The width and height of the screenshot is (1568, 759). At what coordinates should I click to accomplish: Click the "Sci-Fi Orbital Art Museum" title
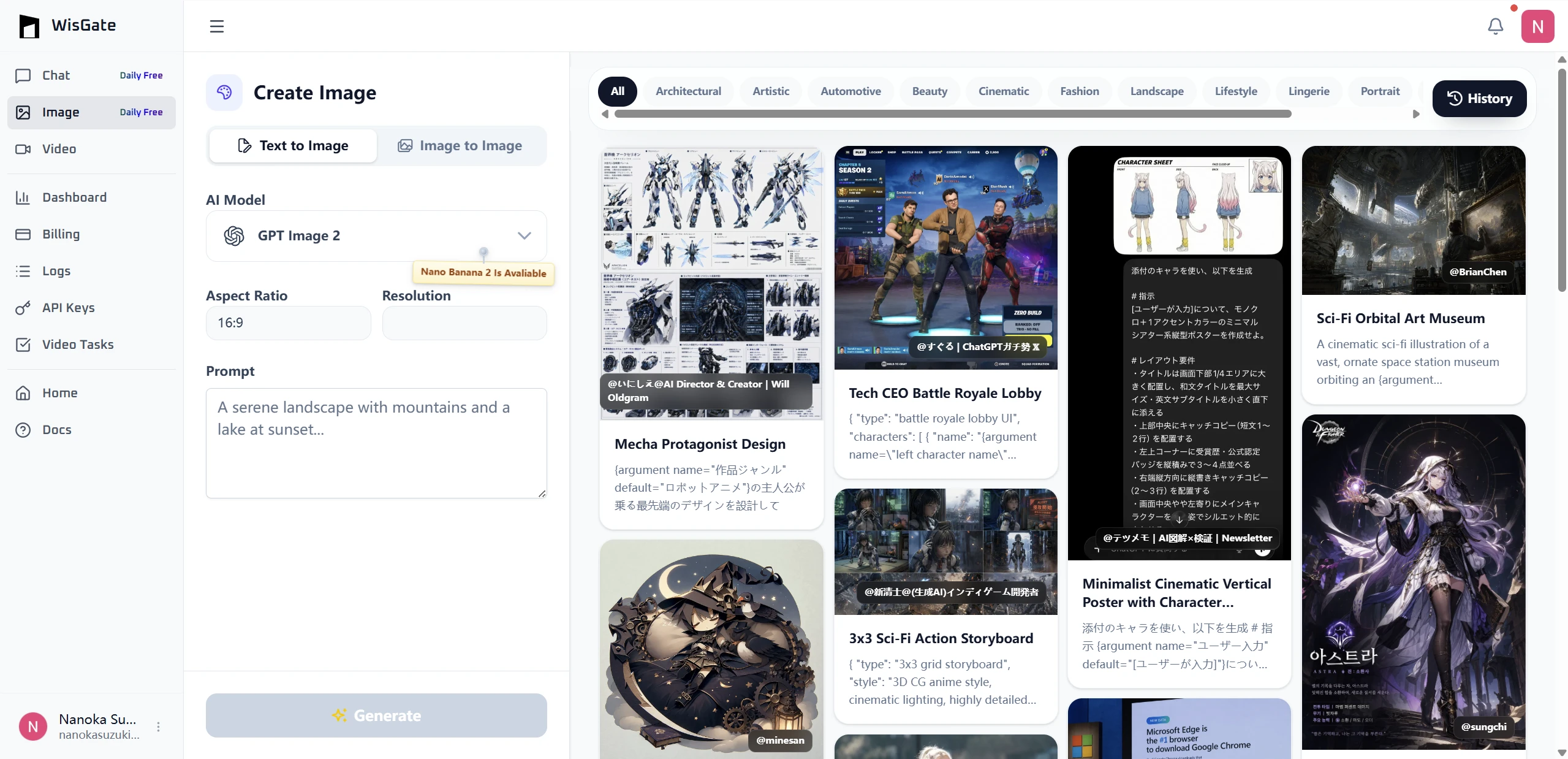(x=1400, y=319)
